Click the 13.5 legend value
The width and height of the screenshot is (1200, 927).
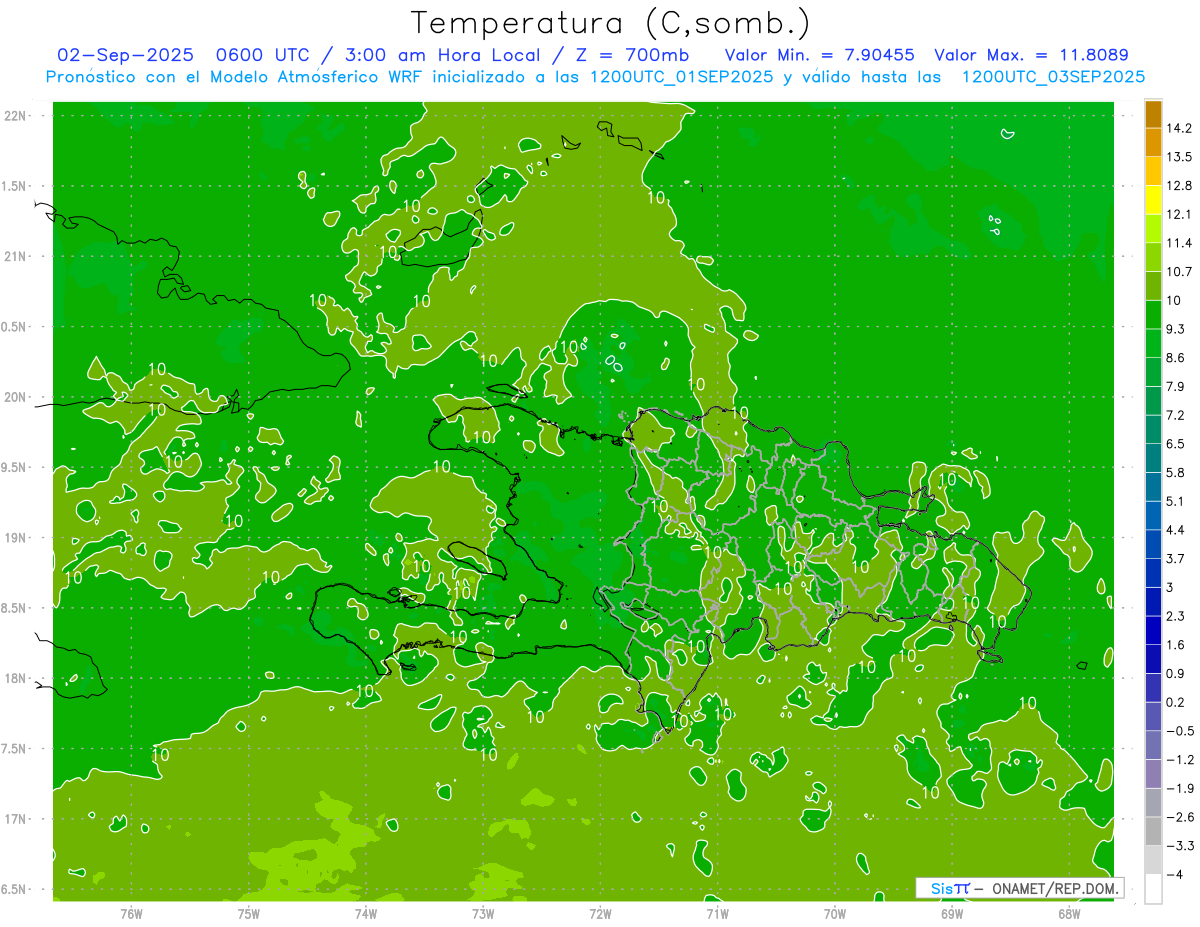[1179, 157]
